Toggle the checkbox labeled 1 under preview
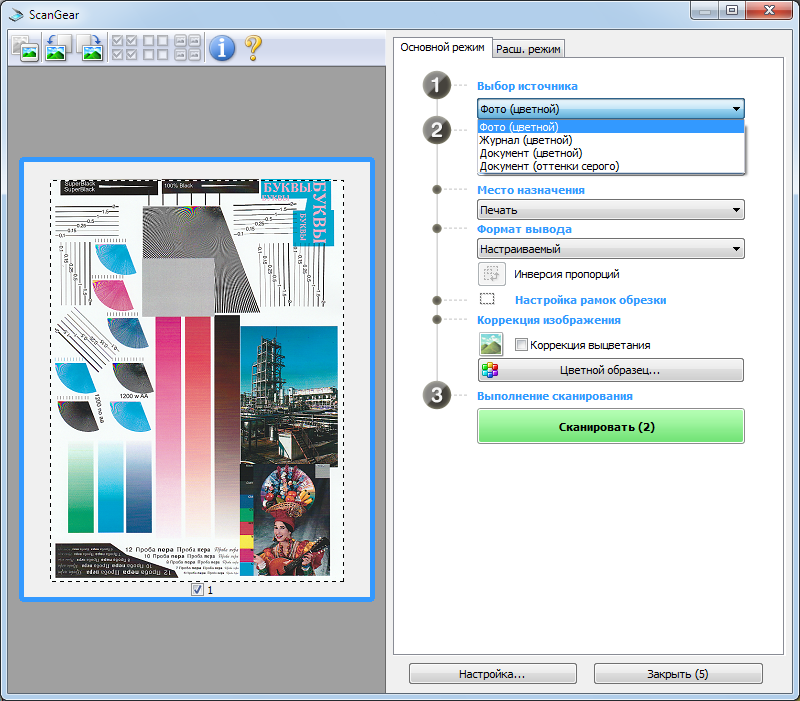Screen dimensions: 800x701 tap(197, 590)
